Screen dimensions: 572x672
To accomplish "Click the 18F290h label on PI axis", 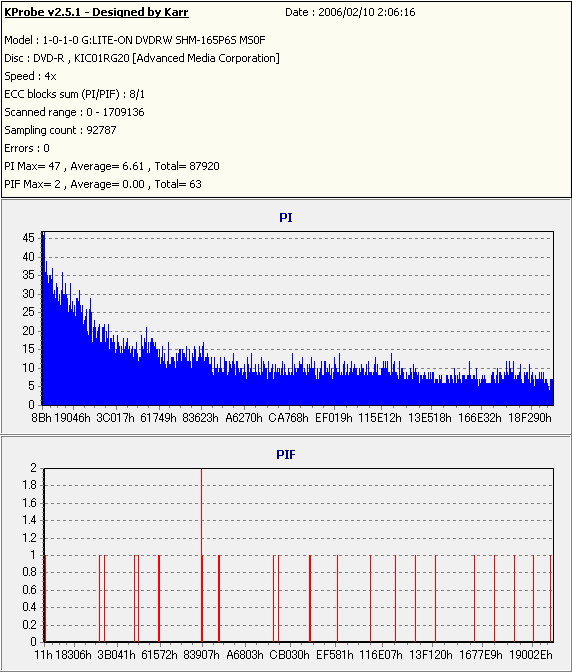I will tap(530, 418).
